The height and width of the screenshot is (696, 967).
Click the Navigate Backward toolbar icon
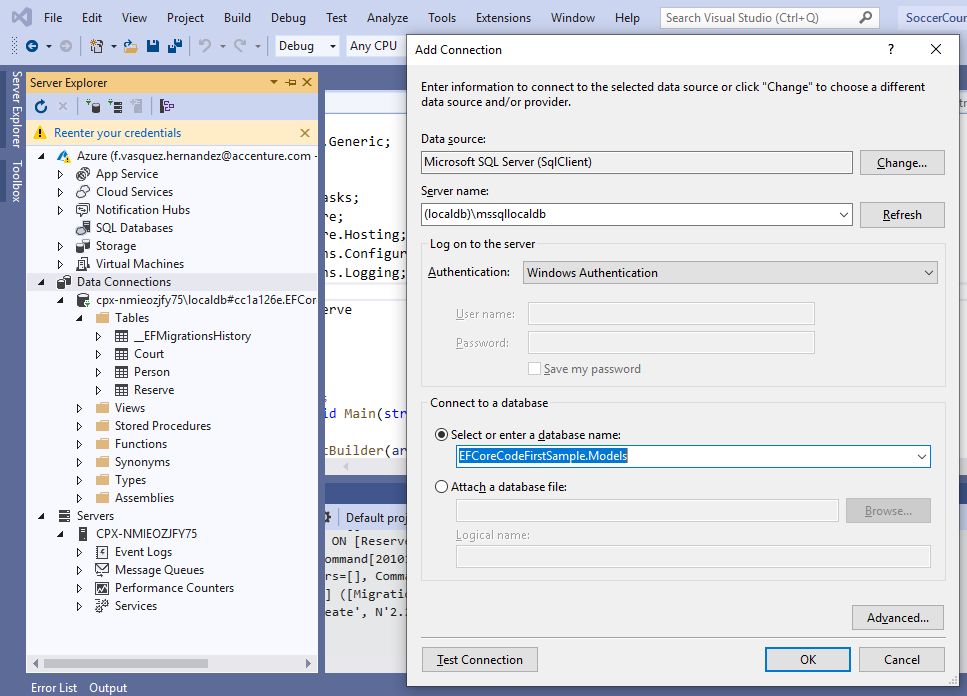click(32, 46)
